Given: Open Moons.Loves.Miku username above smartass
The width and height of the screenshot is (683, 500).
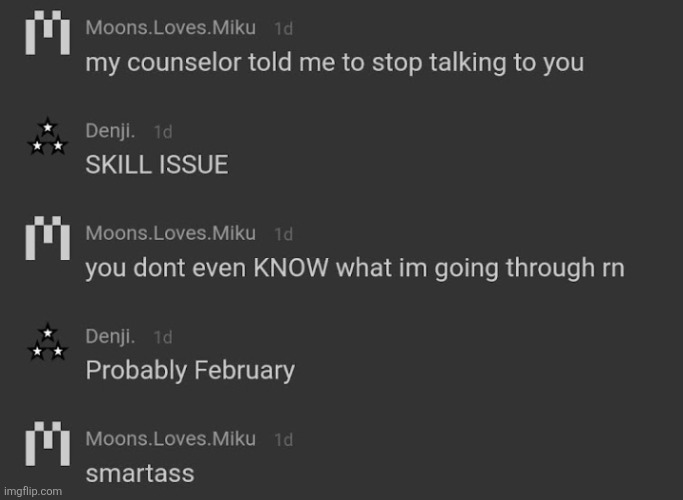Looking at the screenshot, I should click(x=171, y=439).
